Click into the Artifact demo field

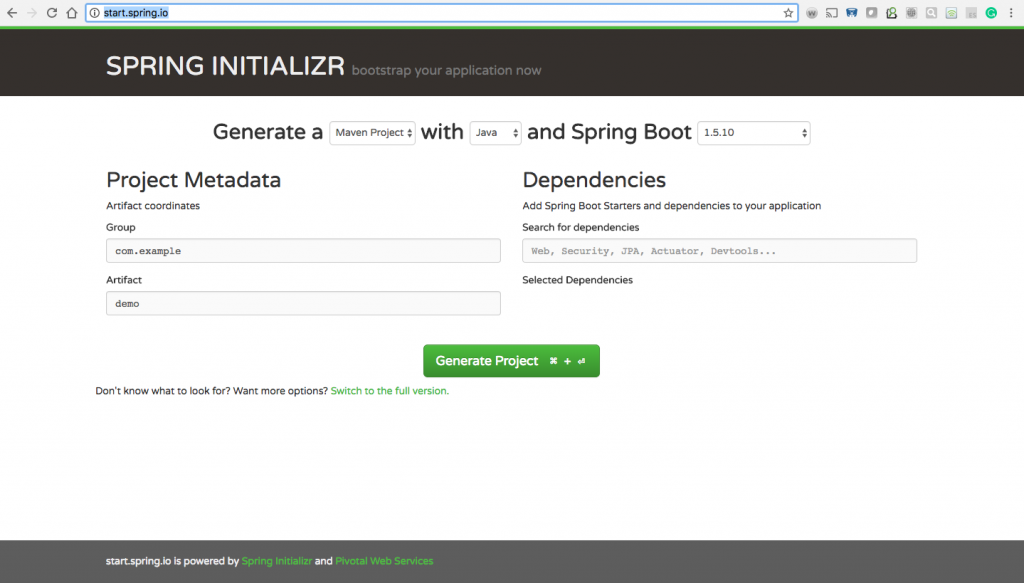[303, 303]
